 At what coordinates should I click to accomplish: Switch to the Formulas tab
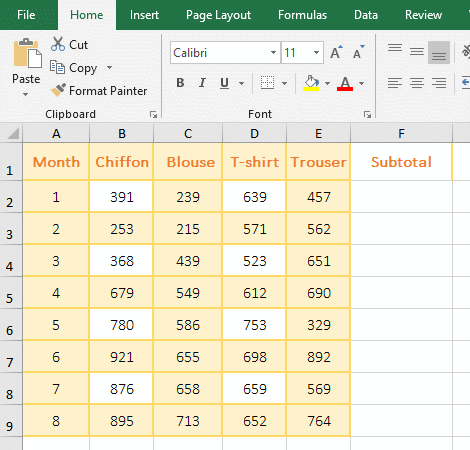pos(302,15)
